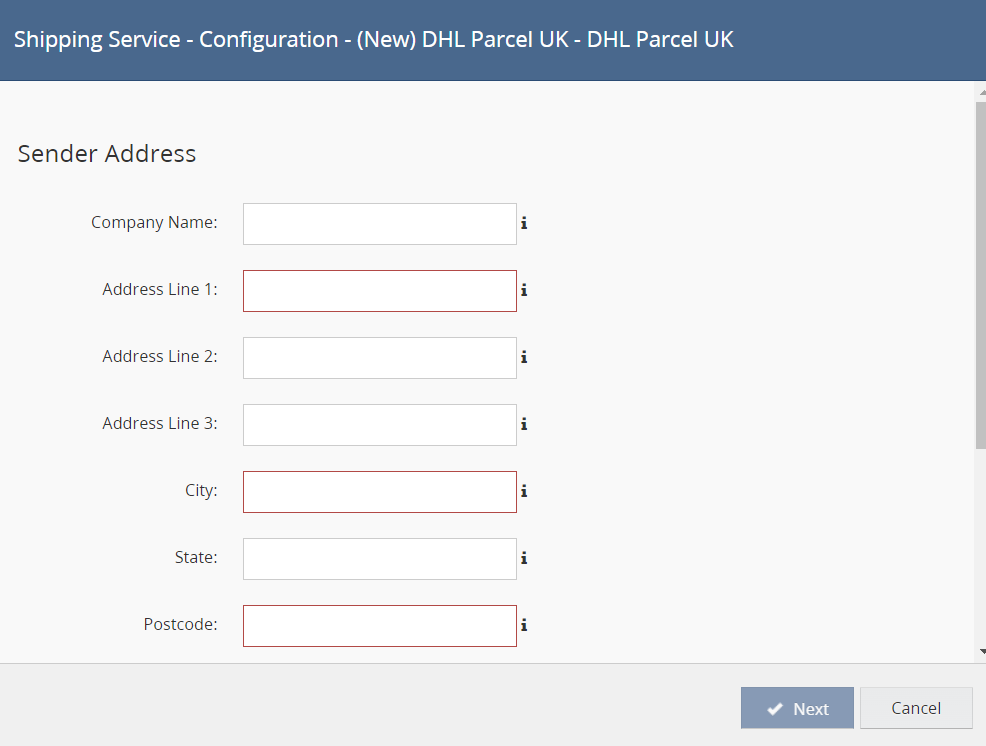Click the scroll up arrow
Screen dimensions: 986x746
click(981, 92)
